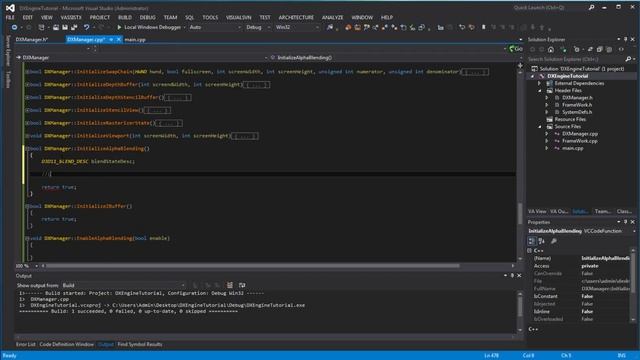Open the DEBUG menu
Screen dimensions: 640x360
[147, 18]
